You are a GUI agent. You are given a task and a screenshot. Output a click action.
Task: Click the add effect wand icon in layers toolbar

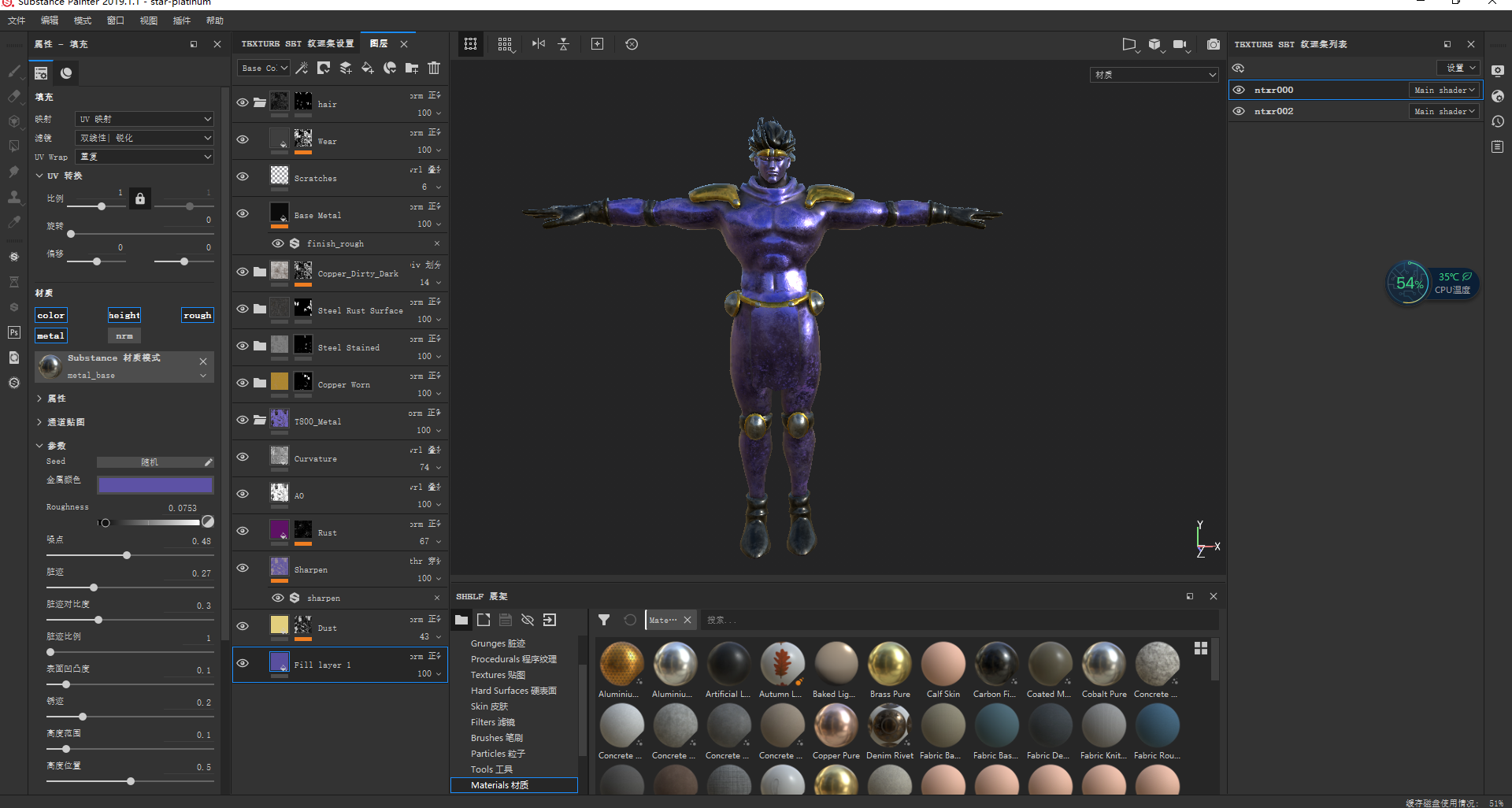click(302, 69)
